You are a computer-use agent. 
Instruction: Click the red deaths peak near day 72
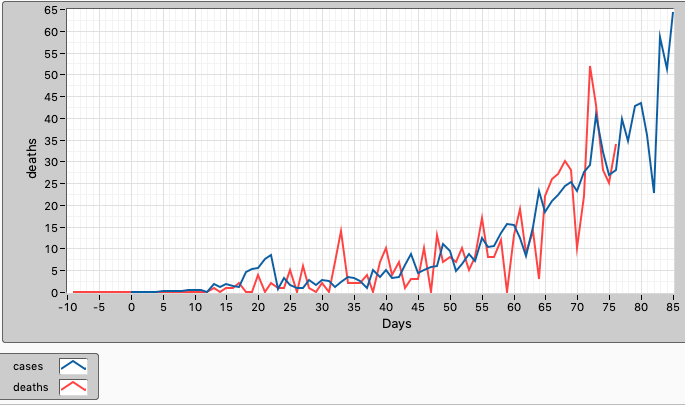[x=590, y=67]
